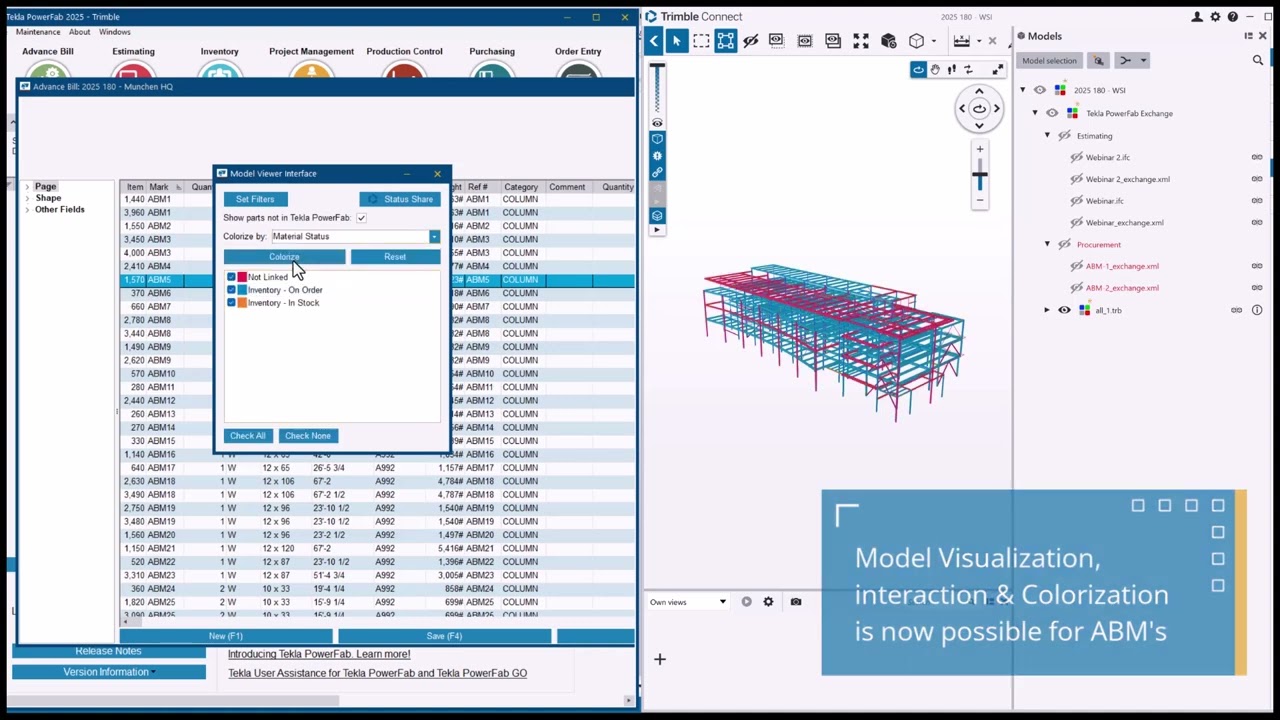
Task: Select the arrow pointer tool in Trimble Connect
Action: tap(676, 41)
